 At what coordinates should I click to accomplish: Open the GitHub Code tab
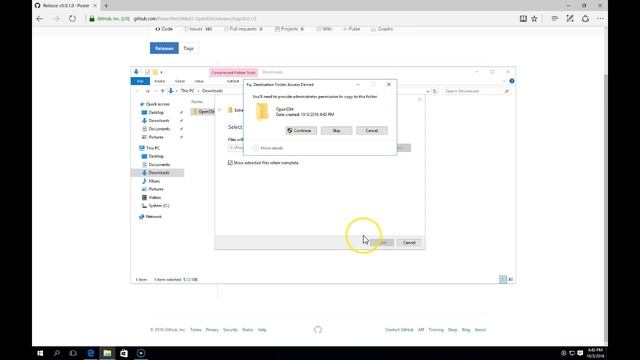coord(164,29)
